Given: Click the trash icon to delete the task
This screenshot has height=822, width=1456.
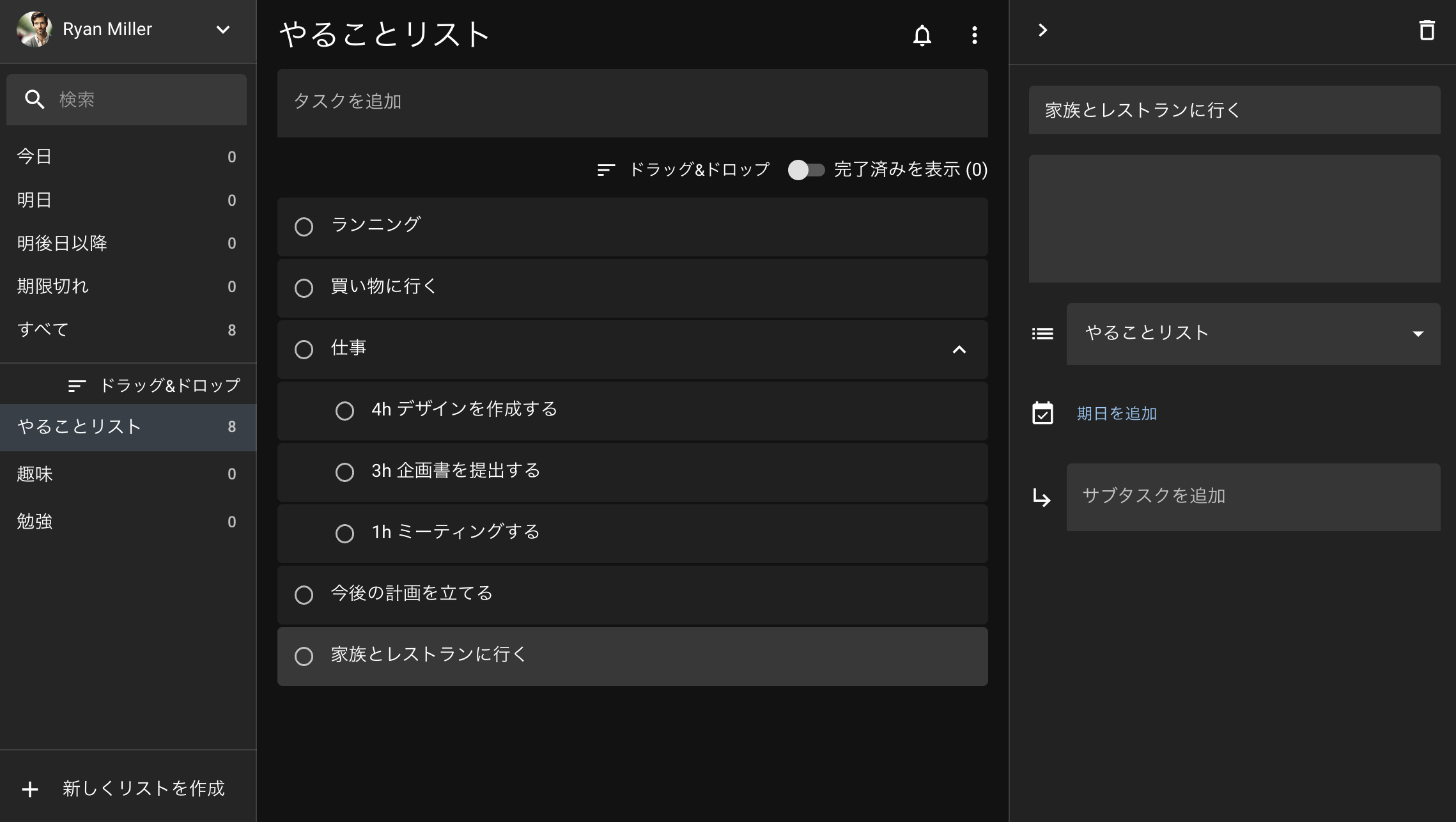Looking at the screenshot, I should [x=1427, y=30].
